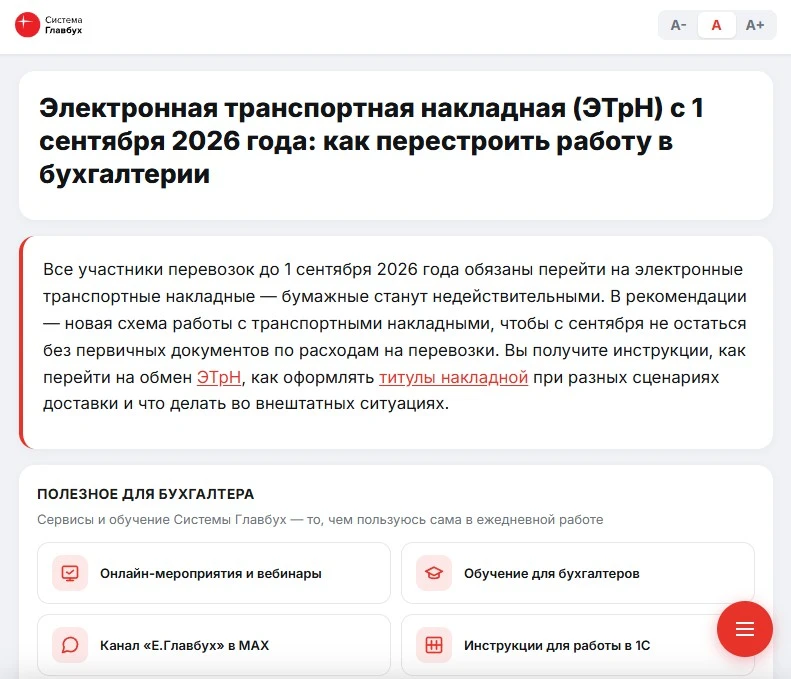Click the 1C instructions grid icon
791x679 pixels.
click(x=434, y=645)
